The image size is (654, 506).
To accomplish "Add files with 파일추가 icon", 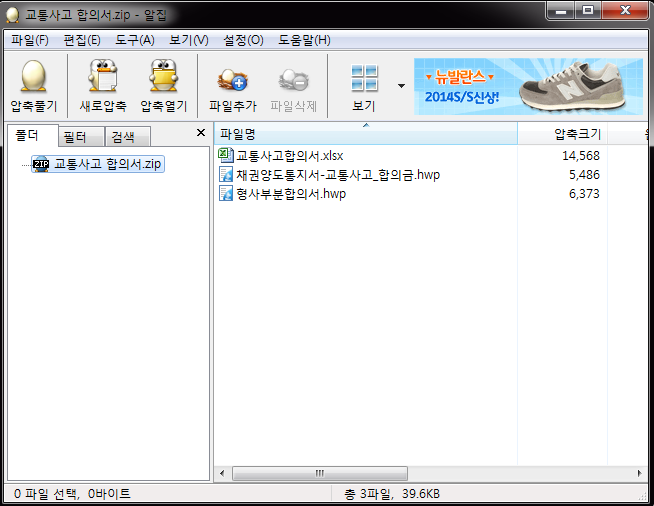I will tap(233, 79).
